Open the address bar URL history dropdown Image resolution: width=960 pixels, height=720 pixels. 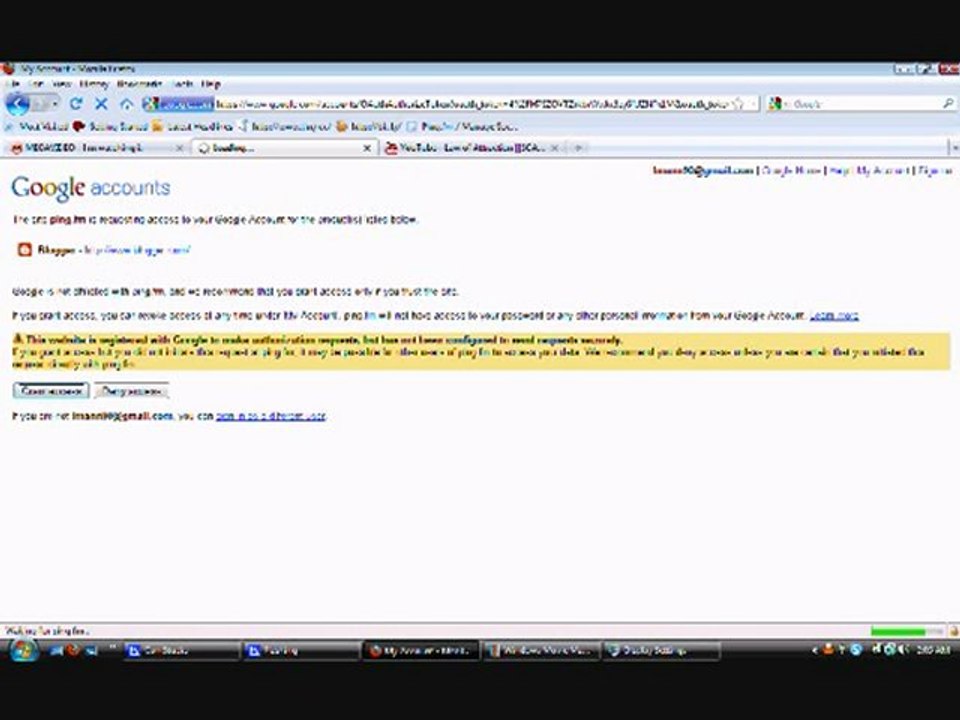753,104
